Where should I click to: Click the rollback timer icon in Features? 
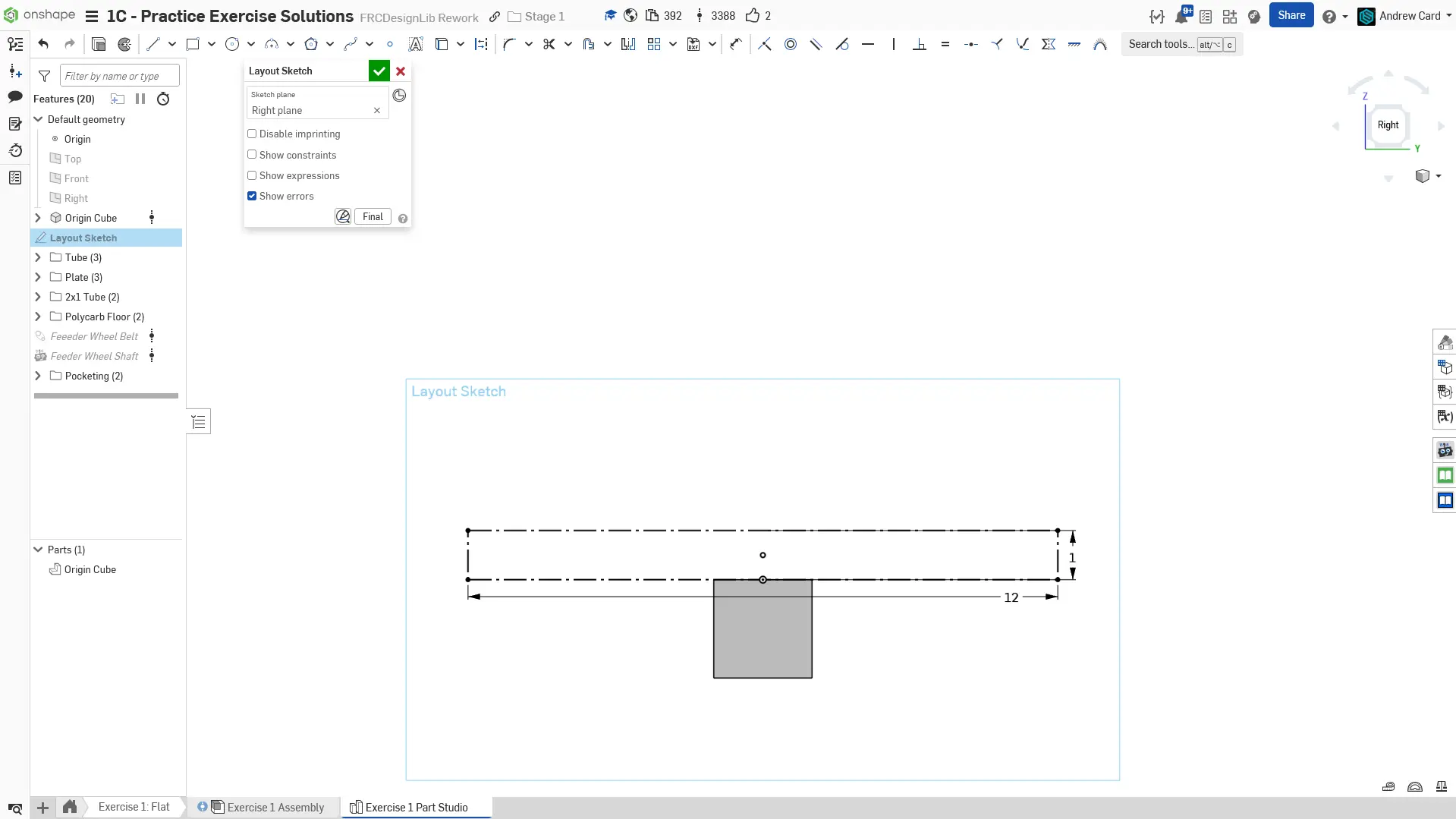point(163,99)
